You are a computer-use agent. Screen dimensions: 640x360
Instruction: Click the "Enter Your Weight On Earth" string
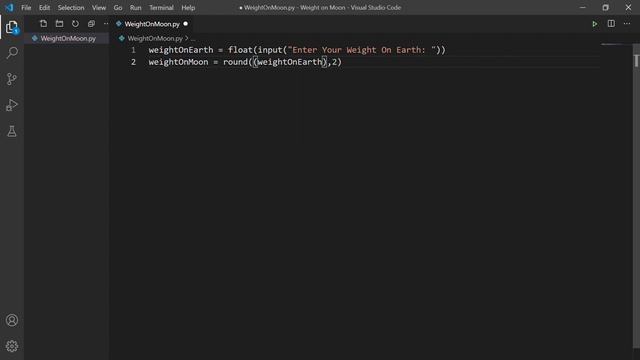click(x=362, y=50)
